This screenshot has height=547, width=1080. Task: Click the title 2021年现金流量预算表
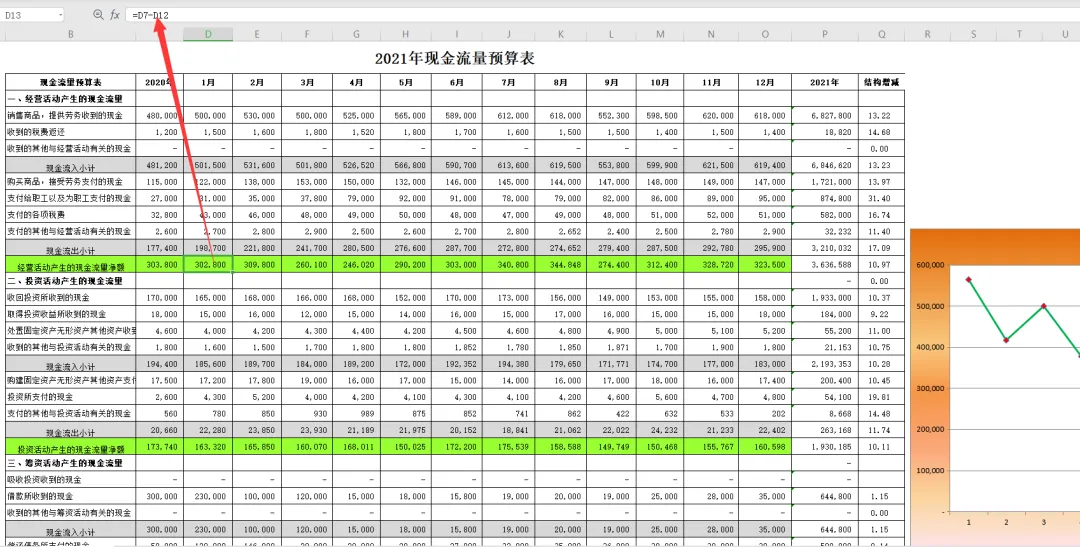455,59
